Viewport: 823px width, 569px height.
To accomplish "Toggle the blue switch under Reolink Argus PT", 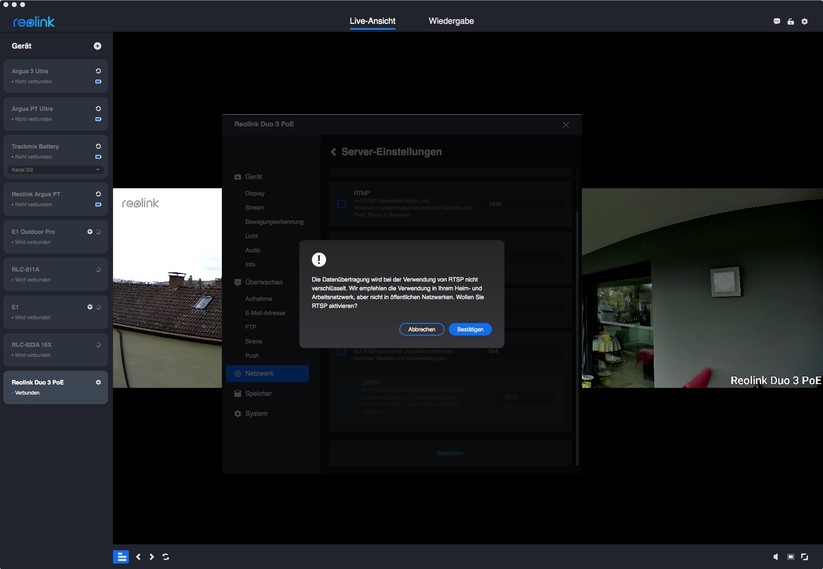I will click(98, 204).
